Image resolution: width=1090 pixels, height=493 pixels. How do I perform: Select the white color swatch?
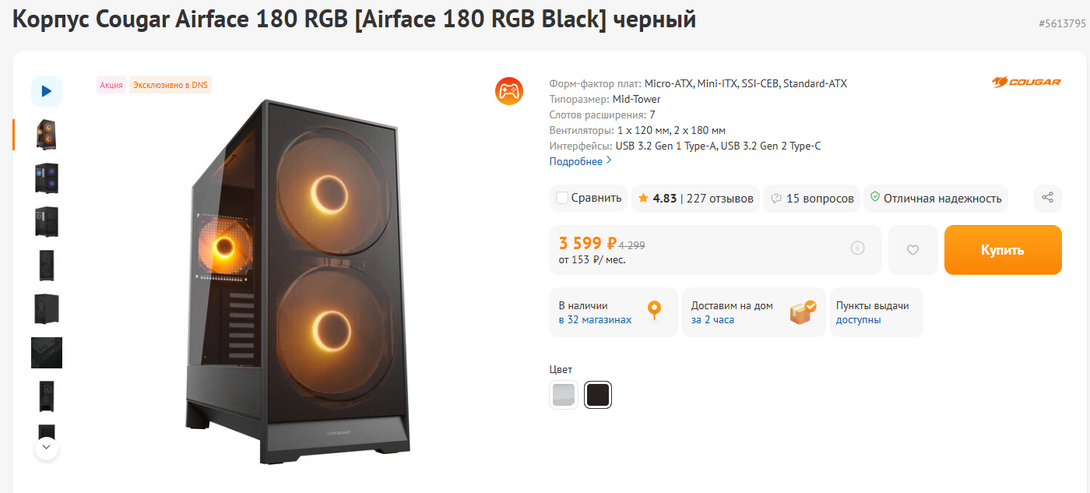(x=564, y=395)
